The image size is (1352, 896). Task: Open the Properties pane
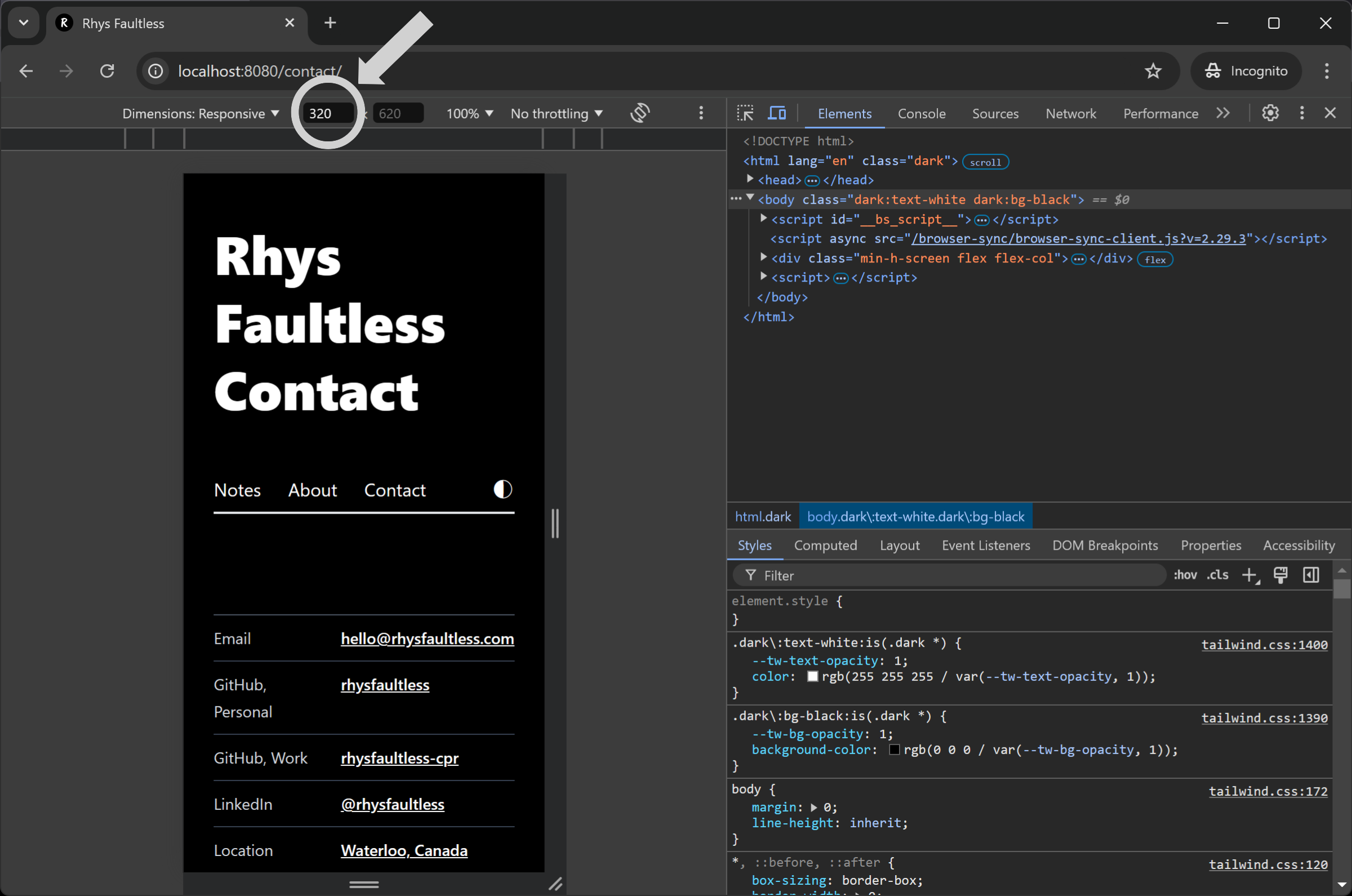[1211, 545]
